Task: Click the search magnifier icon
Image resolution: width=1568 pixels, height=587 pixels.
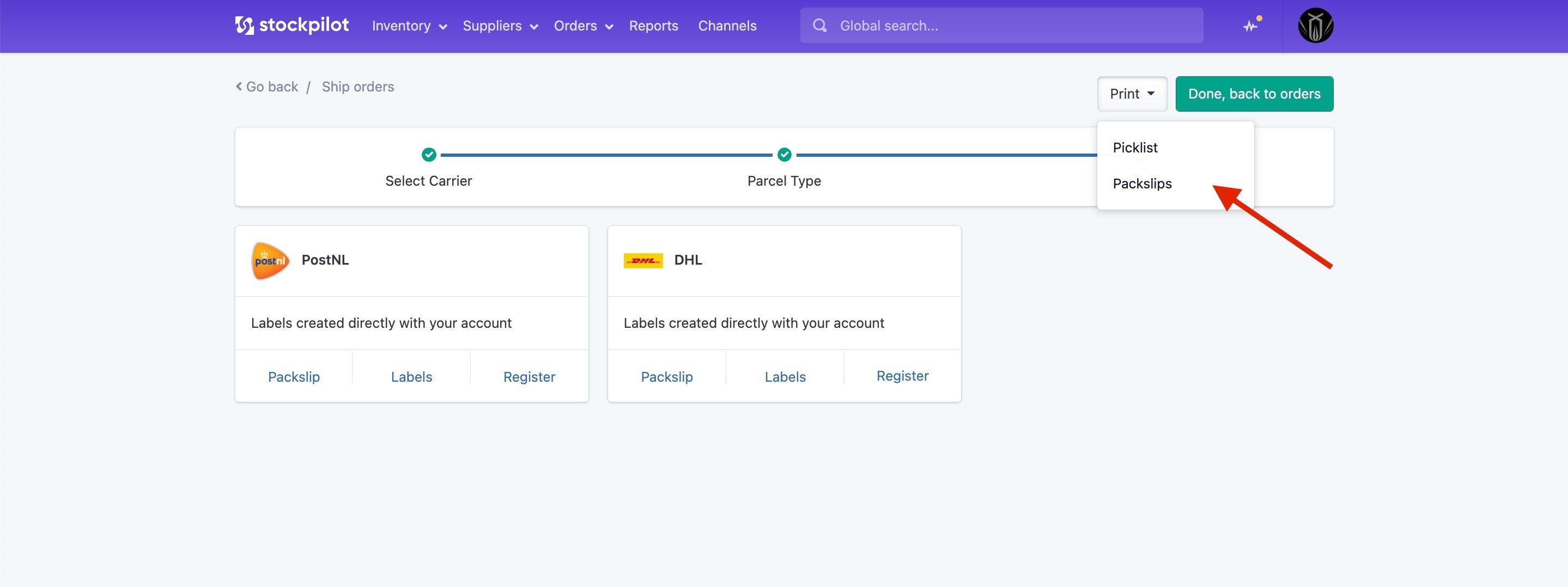Action: pyautogui.click(x=820, y=26)
